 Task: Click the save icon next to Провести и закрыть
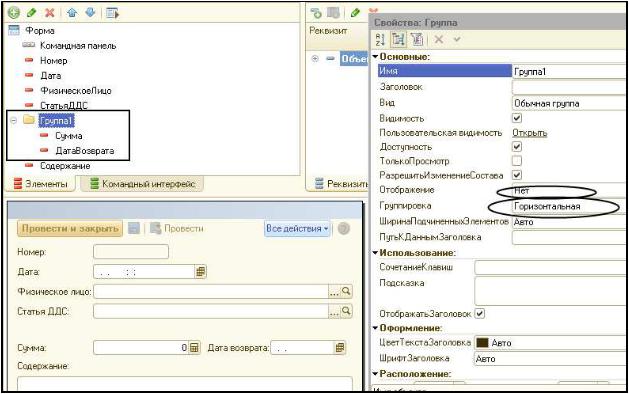pos(134,228)
